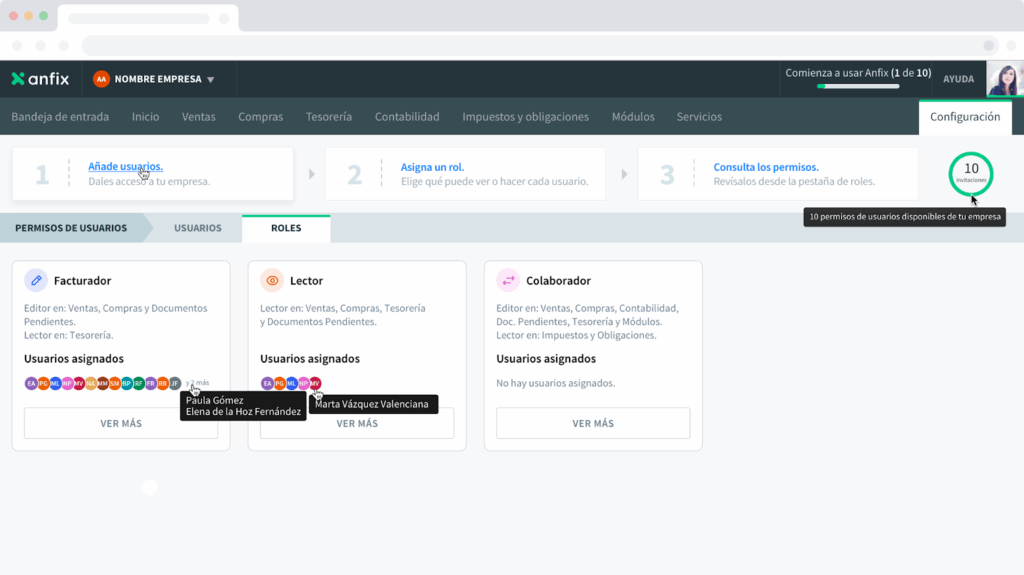Expand "y 2 más" users in Facturador
The image size is (1024, 575).
198,383
